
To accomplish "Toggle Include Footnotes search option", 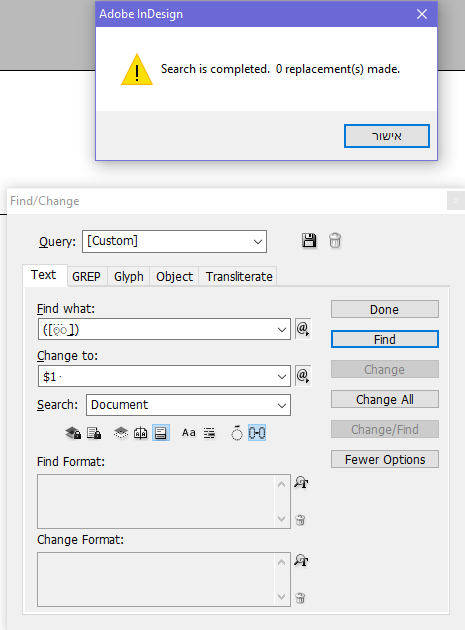I will tap(161, 433).
